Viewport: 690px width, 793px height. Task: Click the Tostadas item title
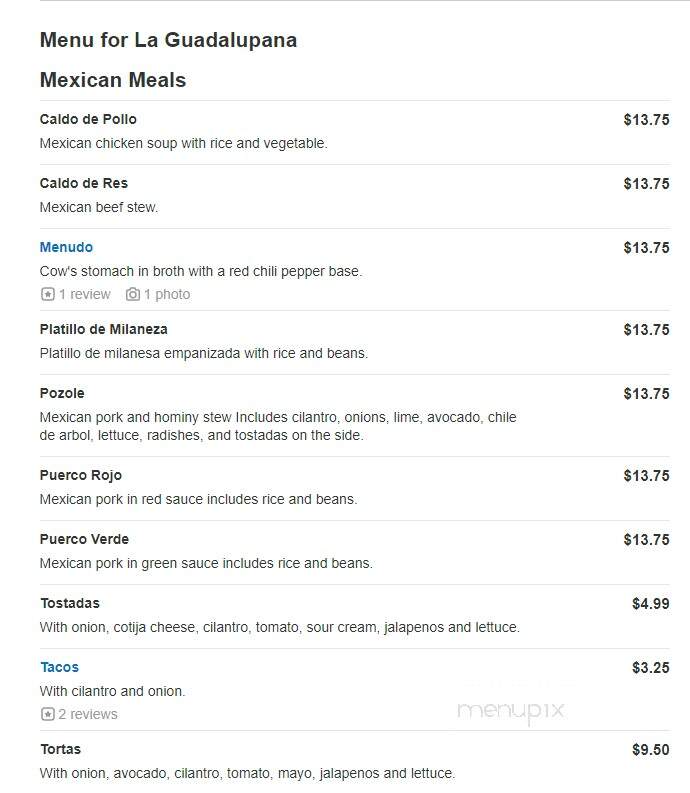point(70,603)
